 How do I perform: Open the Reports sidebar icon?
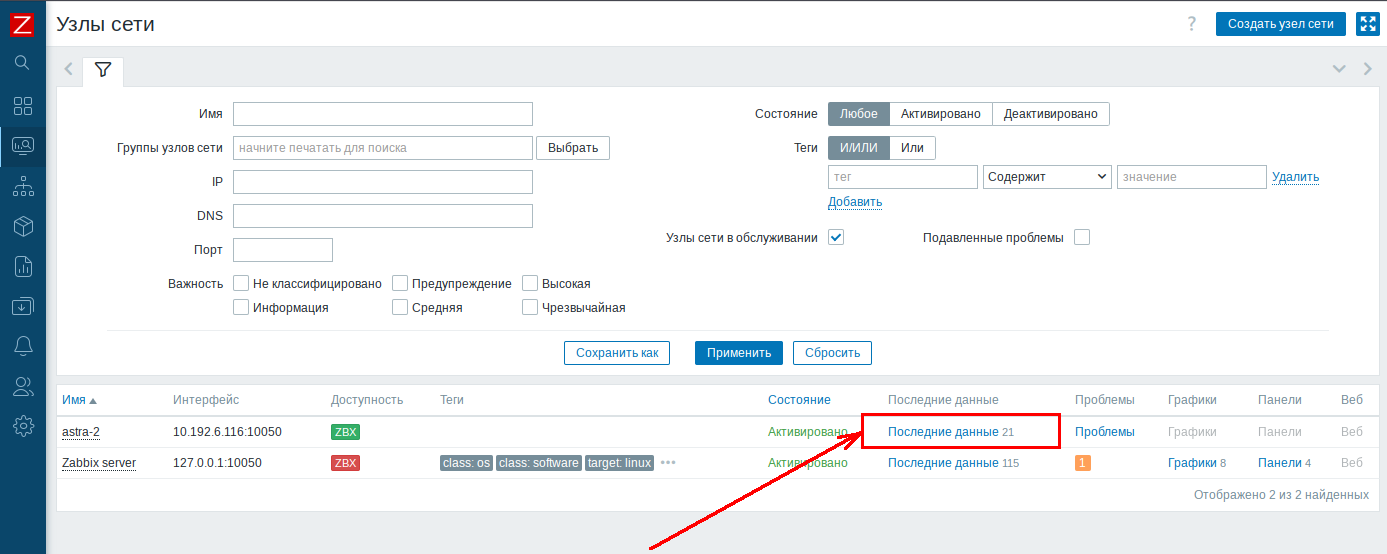click(22, 266)
